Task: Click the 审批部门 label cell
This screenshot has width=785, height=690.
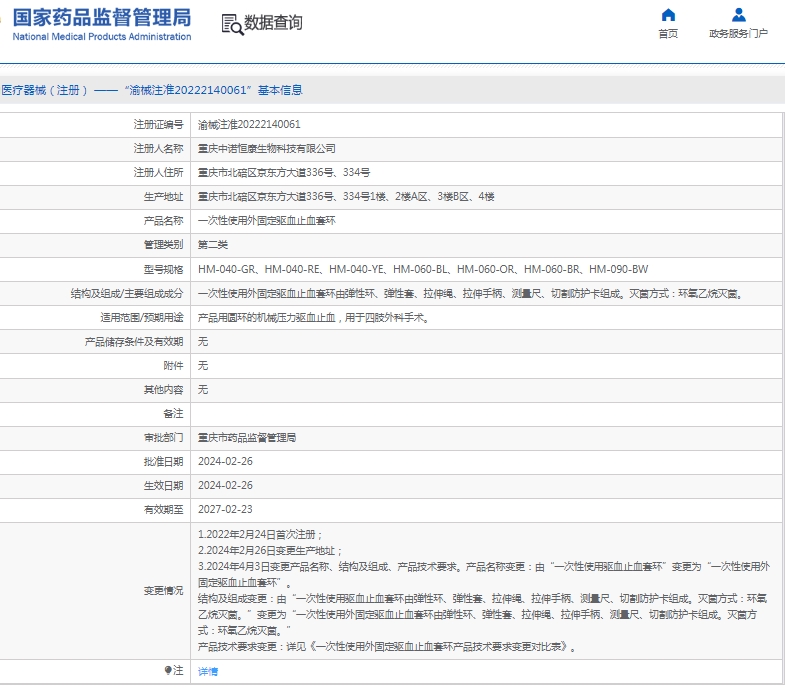Action: coord(95,438)
